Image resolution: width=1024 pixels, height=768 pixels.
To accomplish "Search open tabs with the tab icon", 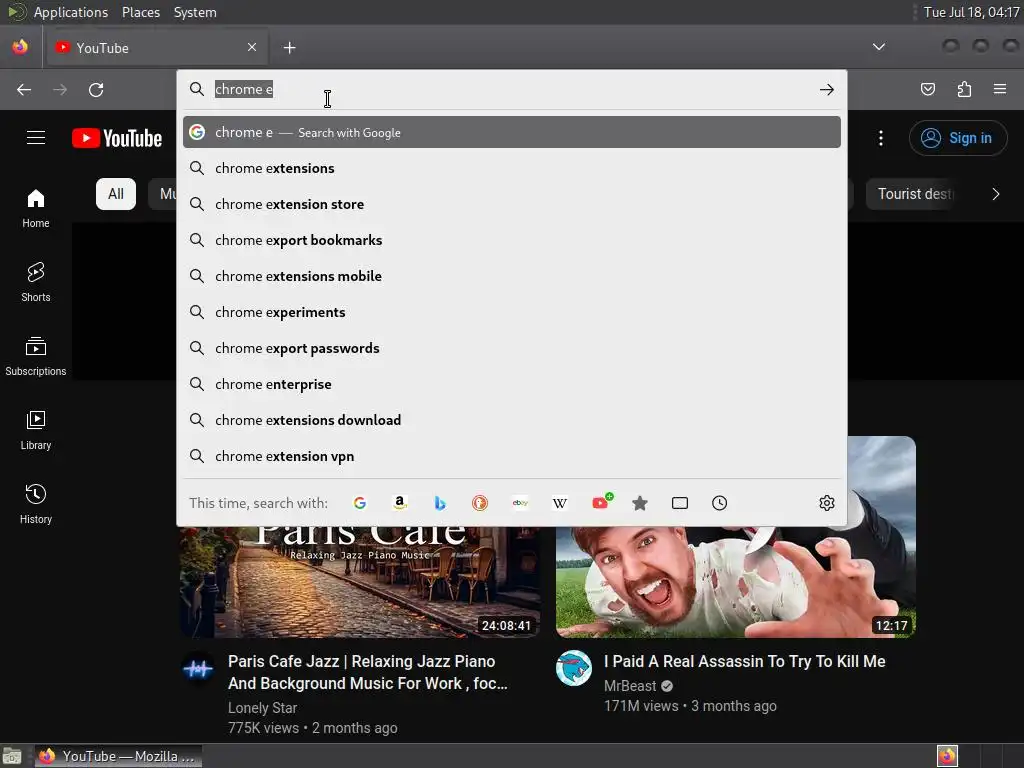I will pyautogui.click(x=680, y=503).
